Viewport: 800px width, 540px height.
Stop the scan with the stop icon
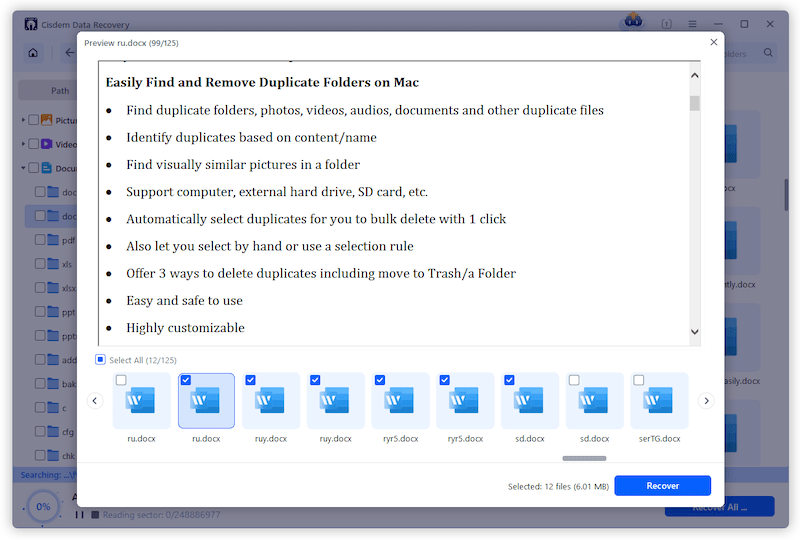click(95, 515)
